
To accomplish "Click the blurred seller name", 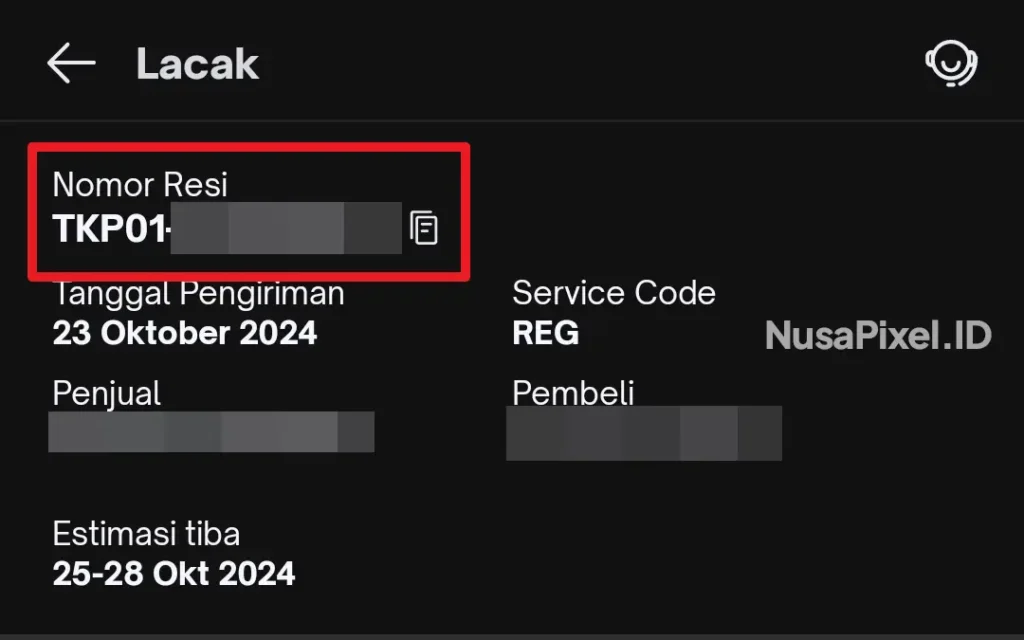I will (211, 432).
